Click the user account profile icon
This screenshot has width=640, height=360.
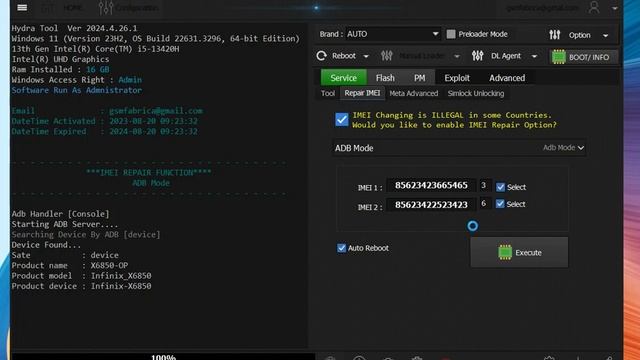594,7
